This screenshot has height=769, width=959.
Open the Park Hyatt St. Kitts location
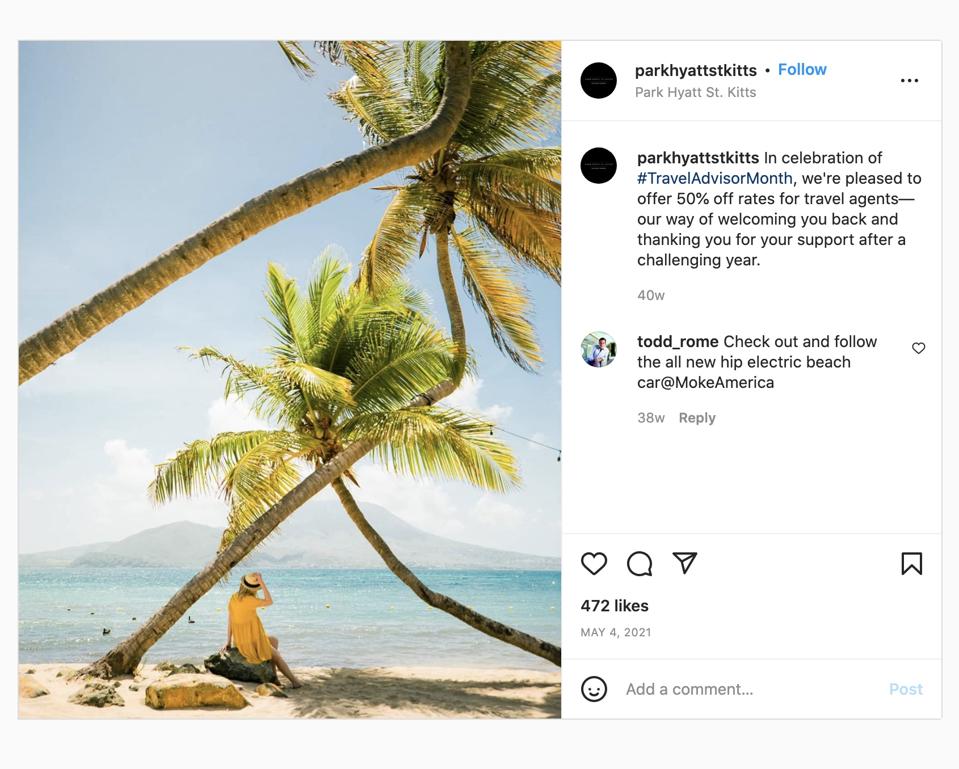click(695, 92)
